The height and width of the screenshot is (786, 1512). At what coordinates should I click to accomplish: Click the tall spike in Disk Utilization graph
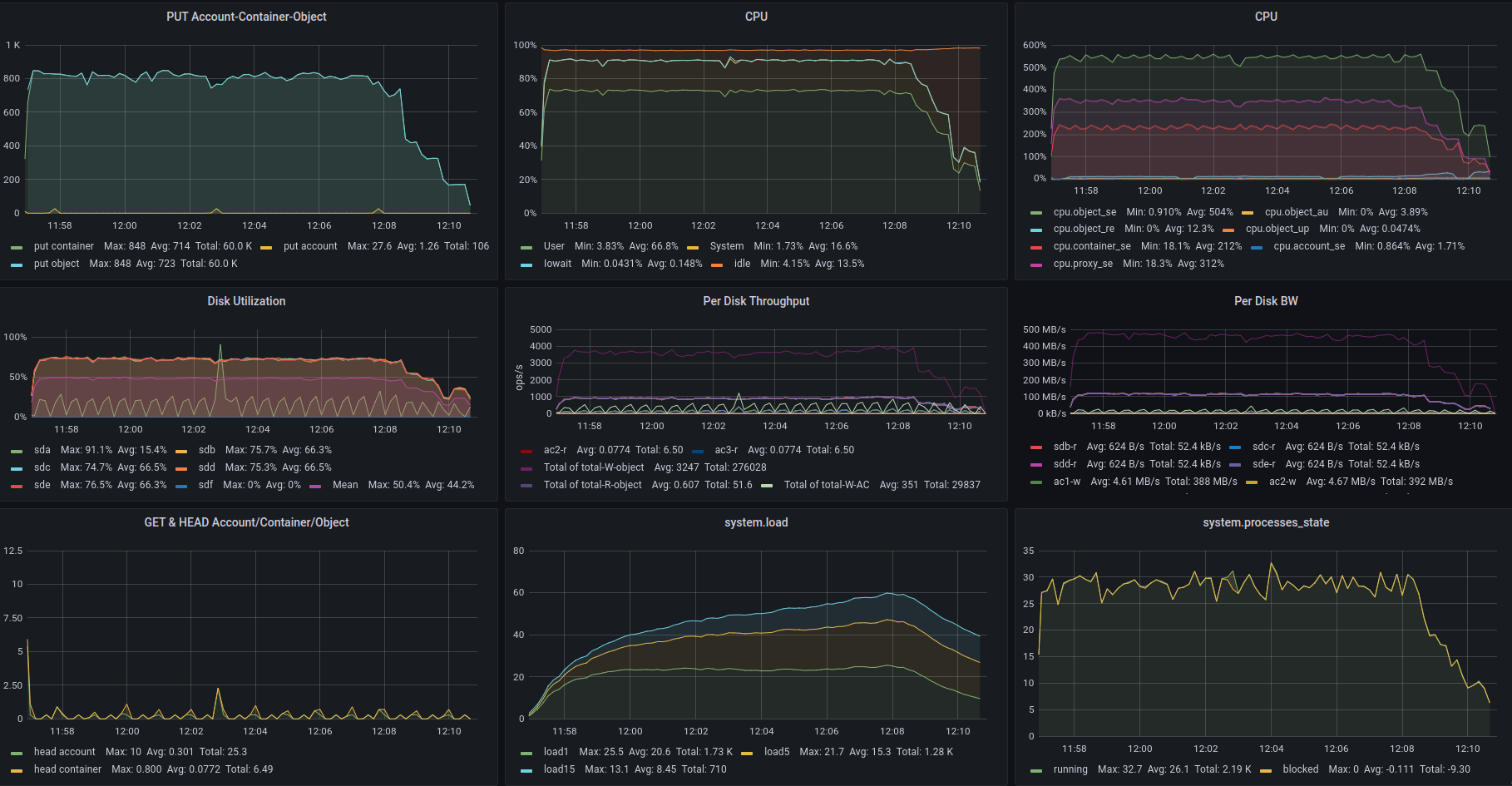coord(220,346)
